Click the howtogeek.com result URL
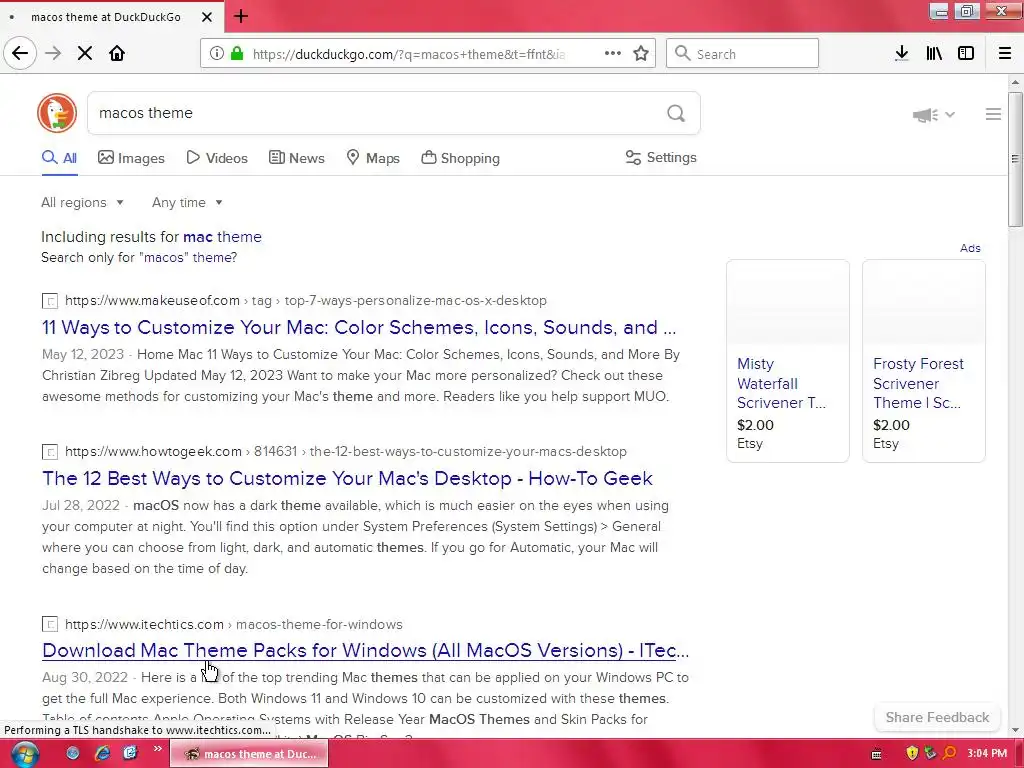This screenshot has width=1024, height=768. pos(345,451)
